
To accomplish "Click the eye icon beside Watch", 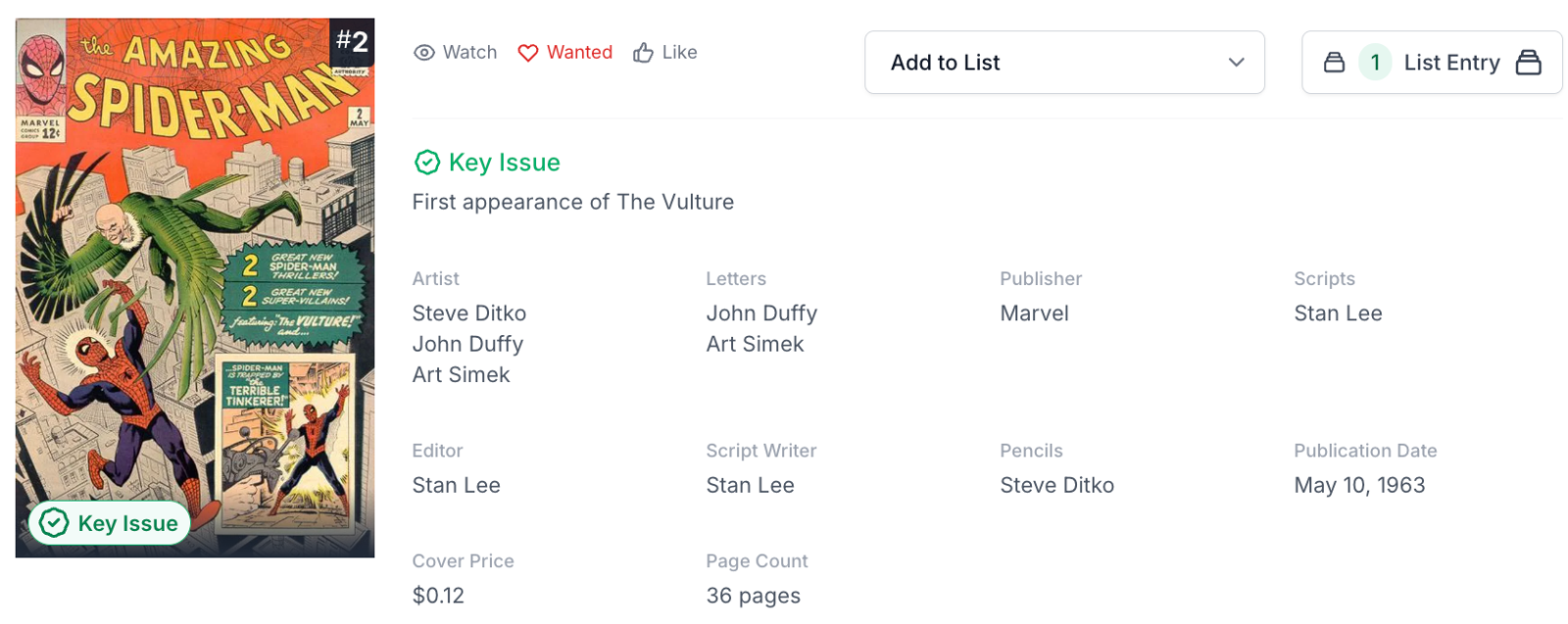I will [423, 53].
